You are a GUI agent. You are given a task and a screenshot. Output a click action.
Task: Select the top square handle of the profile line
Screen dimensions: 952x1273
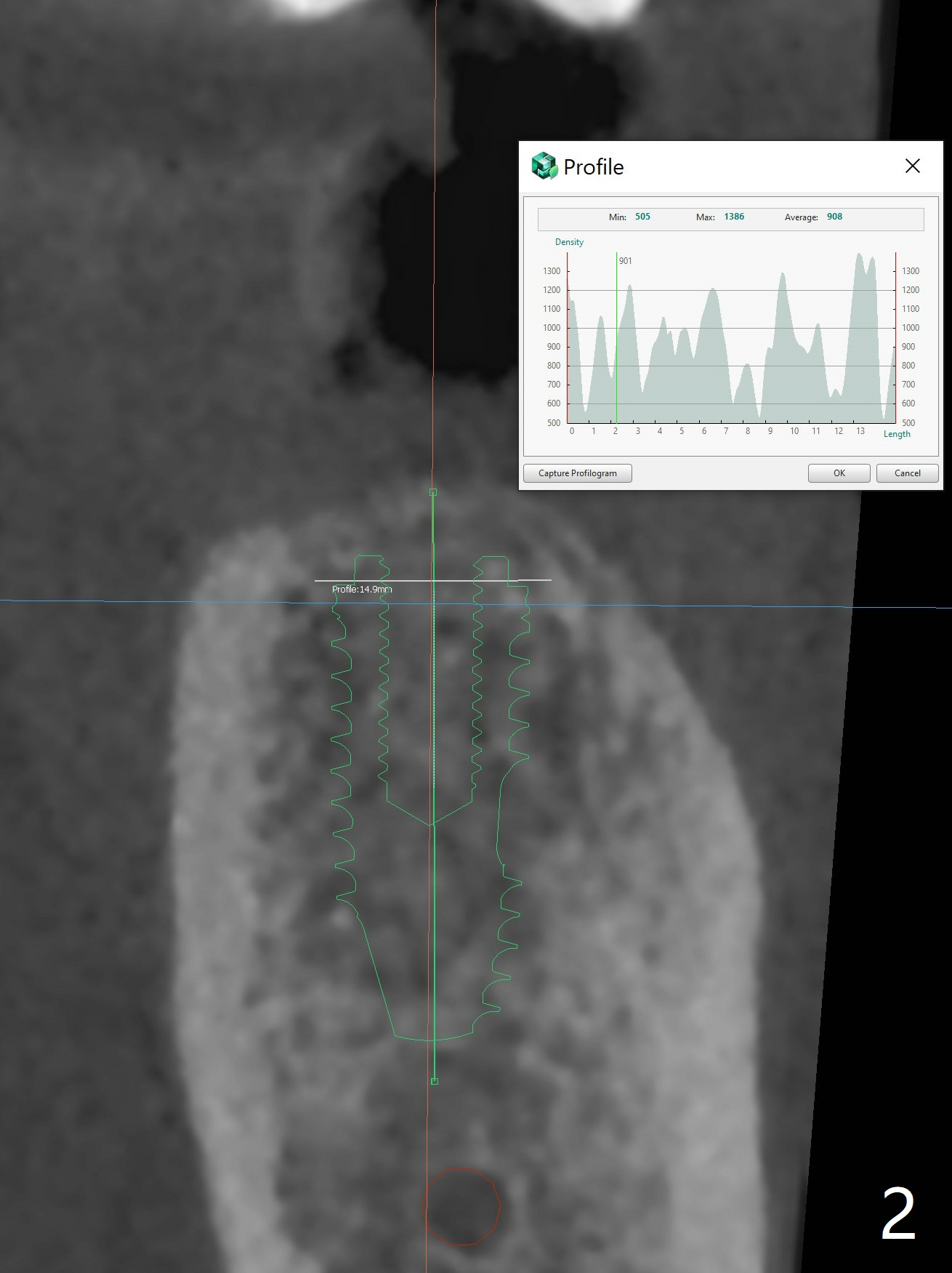point(433,493)
